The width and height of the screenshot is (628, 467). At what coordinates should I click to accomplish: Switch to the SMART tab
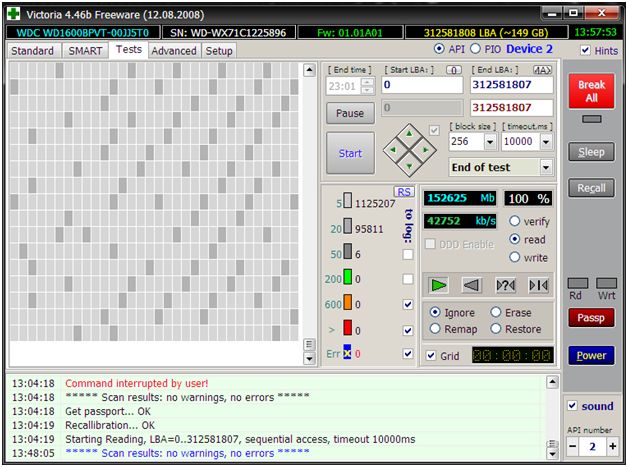coord(85,51)
